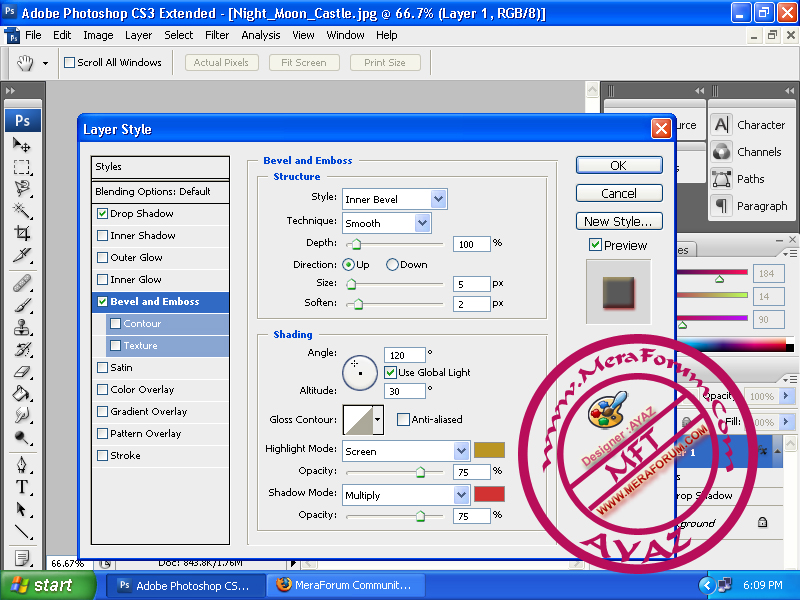Open the File menu

[33, 35]
